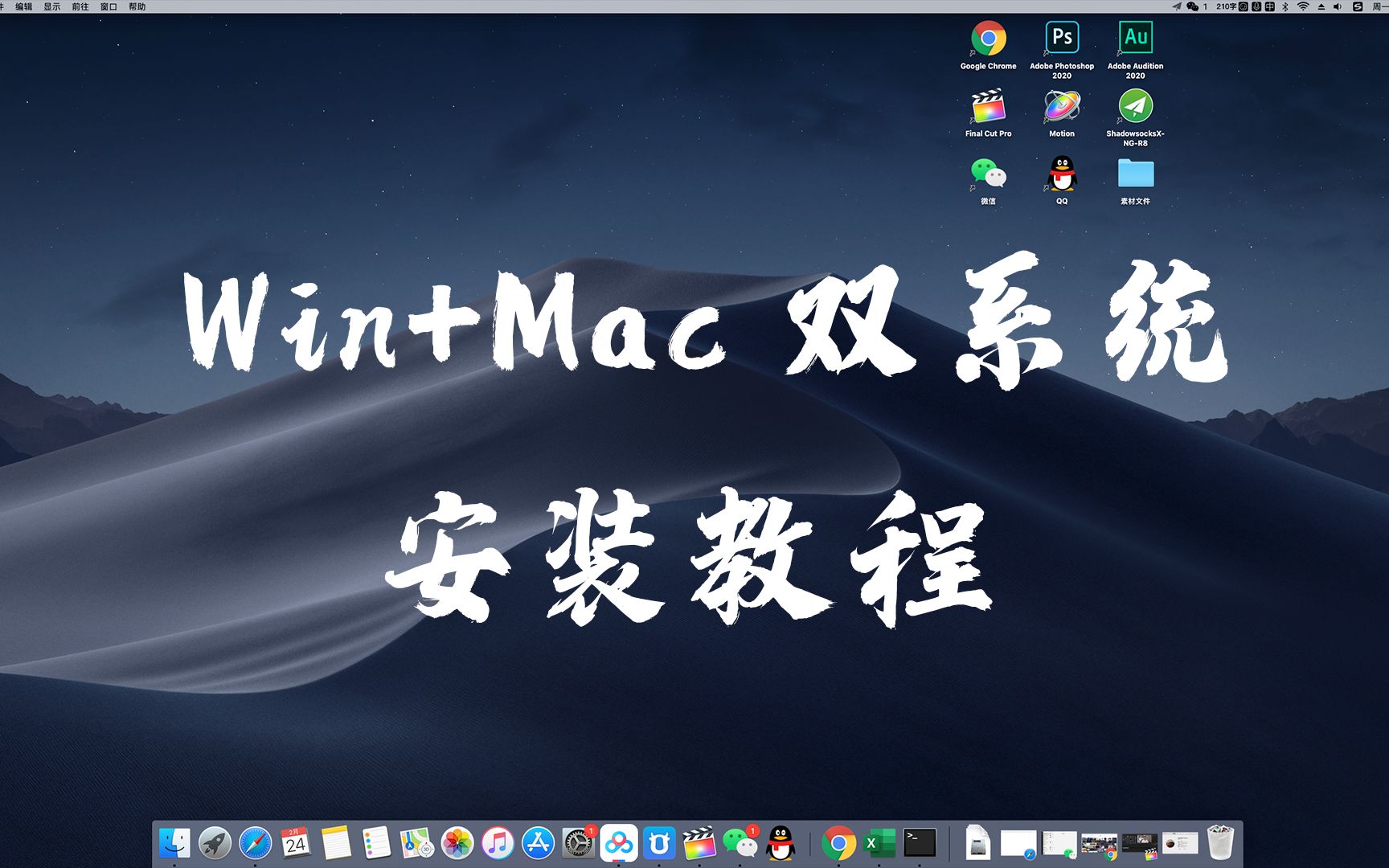The width and height of the screenshot is (1389, 868).
Task: Open Microsoft Excel in the Dock
Action: [878, 843]
